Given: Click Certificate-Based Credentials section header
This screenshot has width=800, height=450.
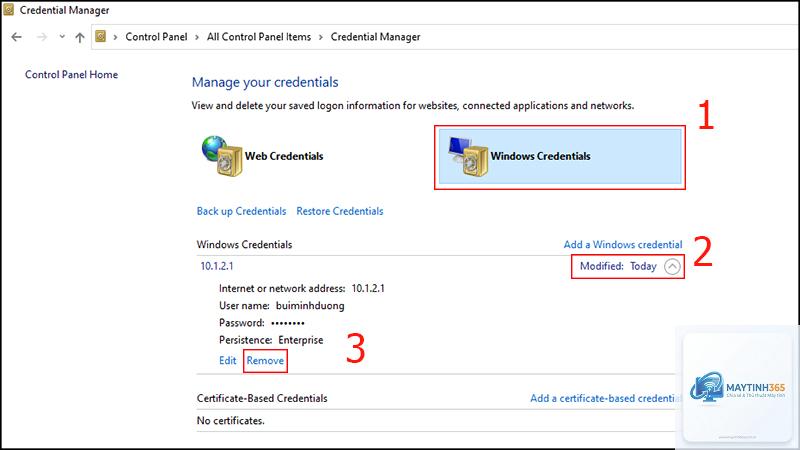Looking at the screenshot, I should [262, 398].
